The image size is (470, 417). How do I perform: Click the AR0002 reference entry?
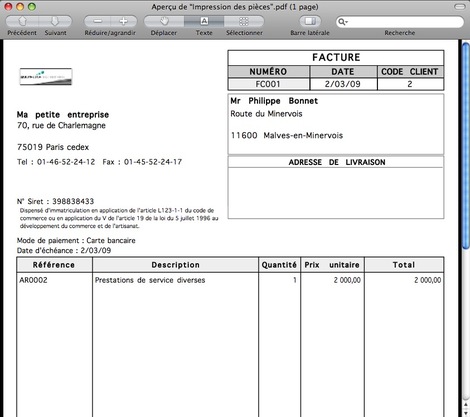click(33, 280)
